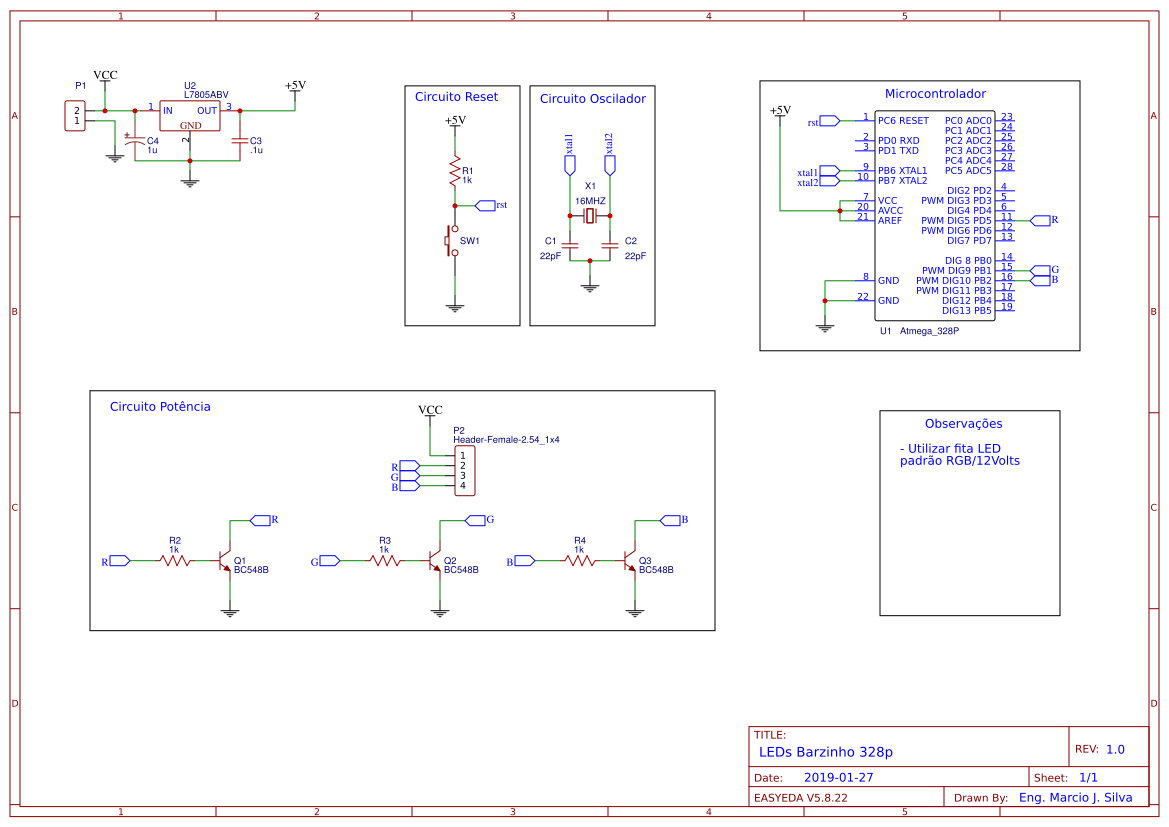1169x827 pixels.
Task: Click the Header-Female P2 connector symbol
Action: (465, 468)
